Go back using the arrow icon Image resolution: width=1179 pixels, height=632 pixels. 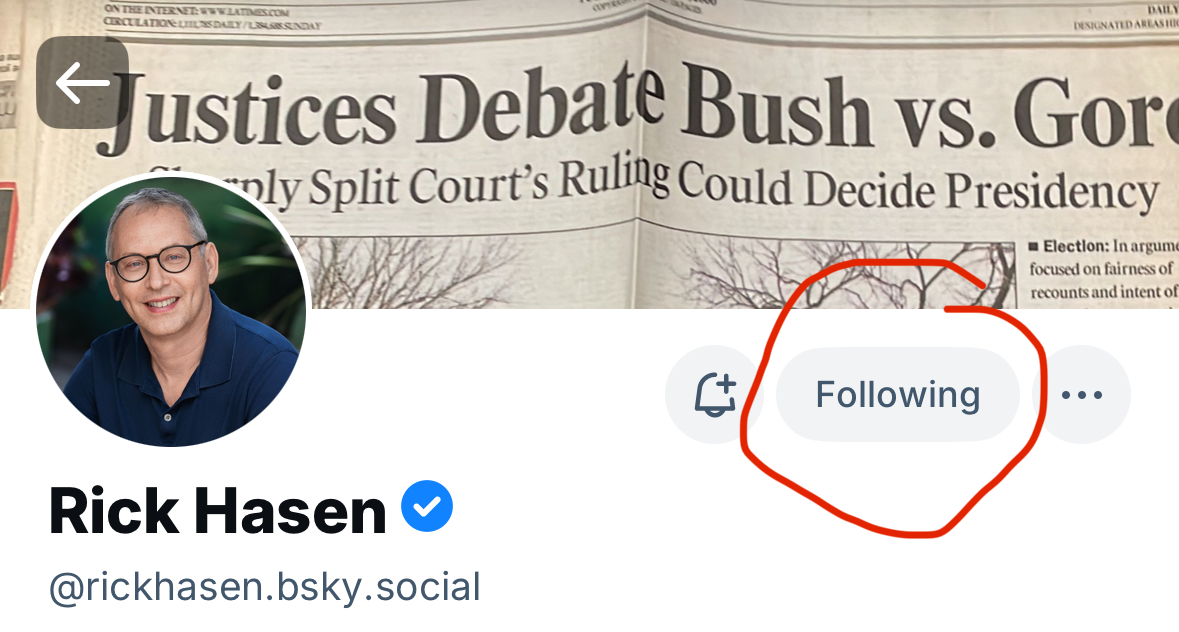(x=82, y=83)
